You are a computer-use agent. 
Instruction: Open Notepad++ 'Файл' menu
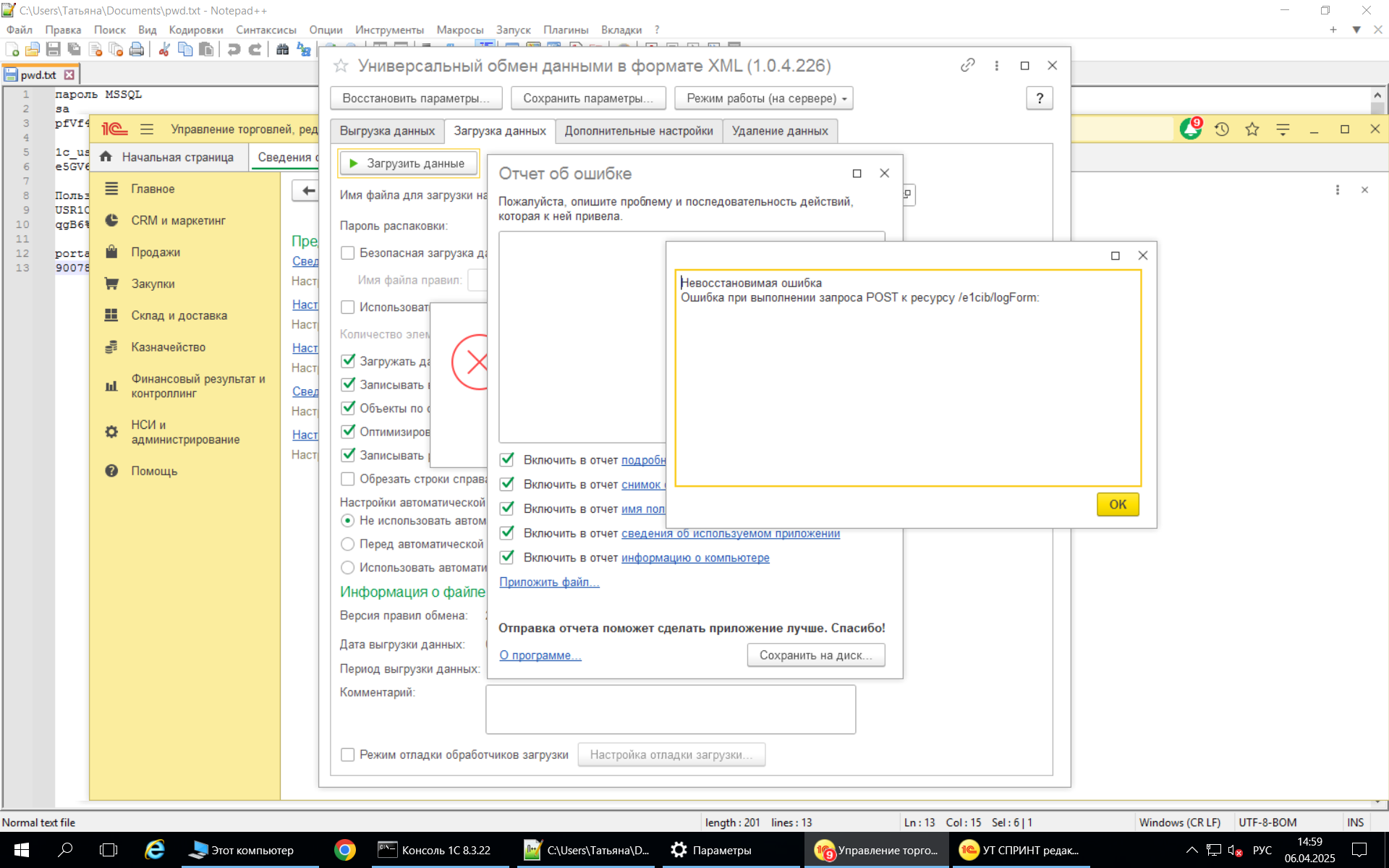20,30
